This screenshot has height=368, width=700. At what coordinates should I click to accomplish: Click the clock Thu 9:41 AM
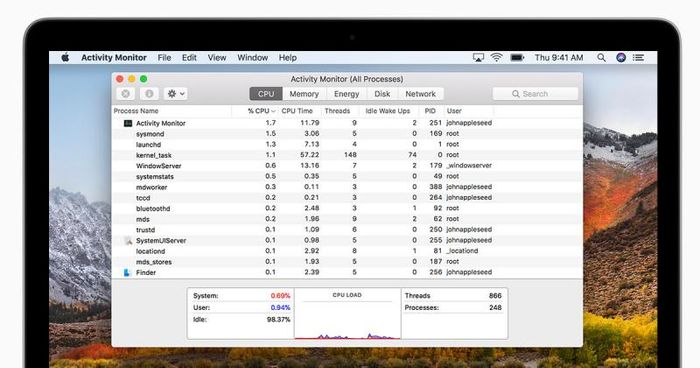[559, 58]
